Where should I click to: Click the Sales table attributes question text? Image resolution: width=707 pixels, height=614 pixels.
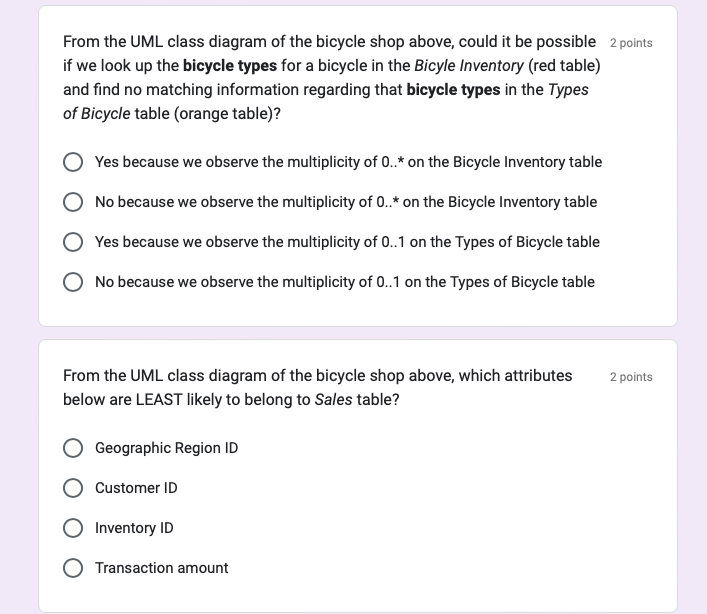click(317, 388)
